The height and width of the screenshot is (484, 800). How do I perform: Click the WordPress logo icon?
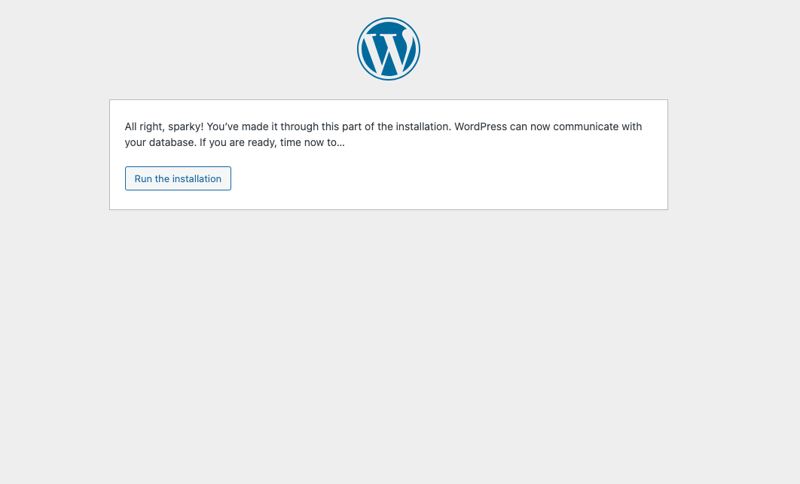[x=388, y=49]
